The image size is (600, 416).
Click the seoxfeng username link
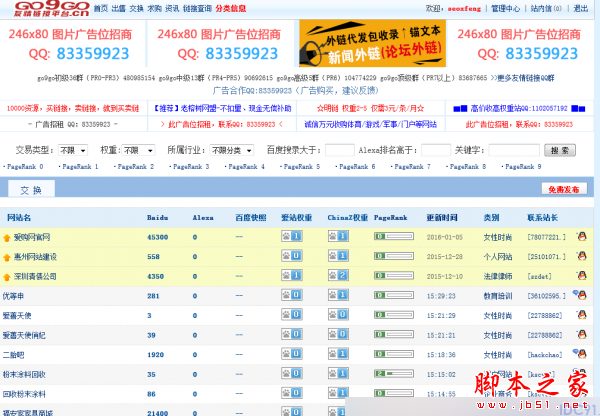pyautogui.click(x=464, y=8)
